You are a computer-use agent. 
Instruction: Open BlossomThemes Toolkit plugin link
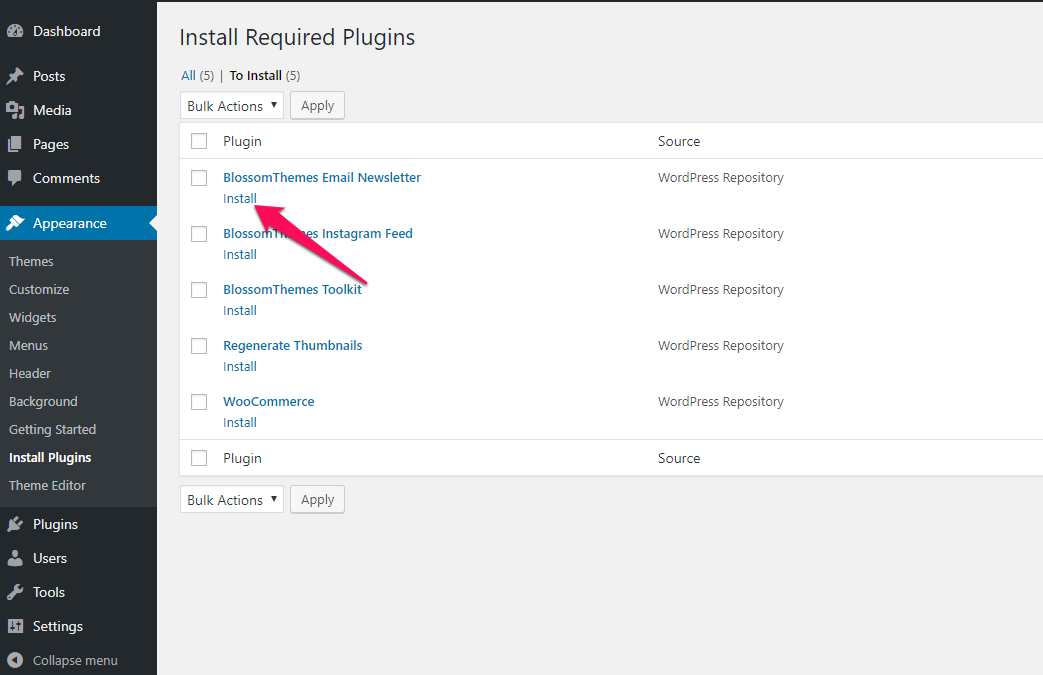(293, 289)
